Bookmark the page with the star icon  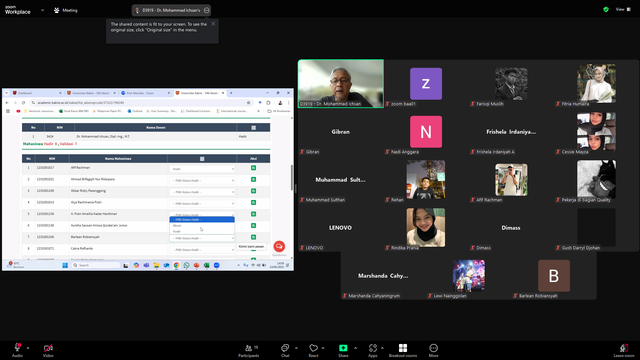click(x=248, y=103)
